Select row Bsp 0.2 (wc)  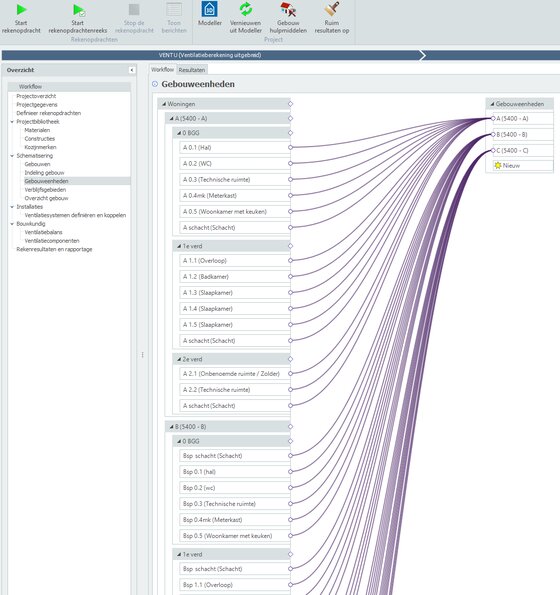point(234,488)
